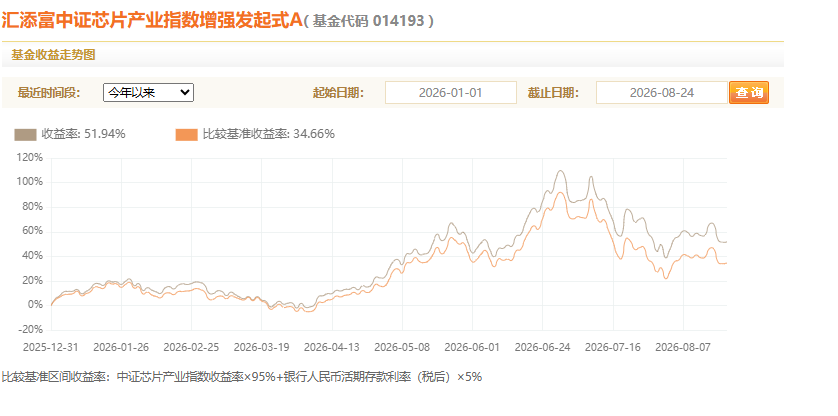
Task: Click the 收益率: 51.94% legend text
Action: (83, 134)
